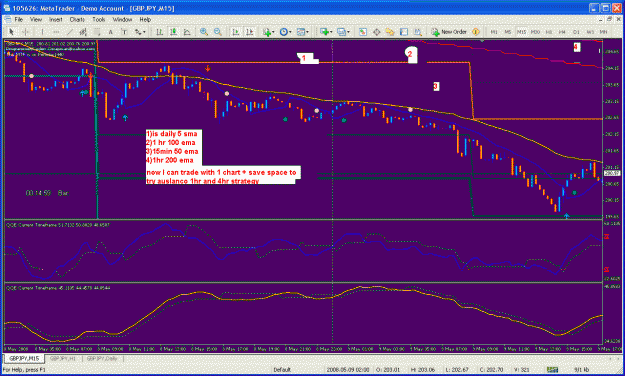
Task: Toggle the Data Window panel
Action: point(376,32)
